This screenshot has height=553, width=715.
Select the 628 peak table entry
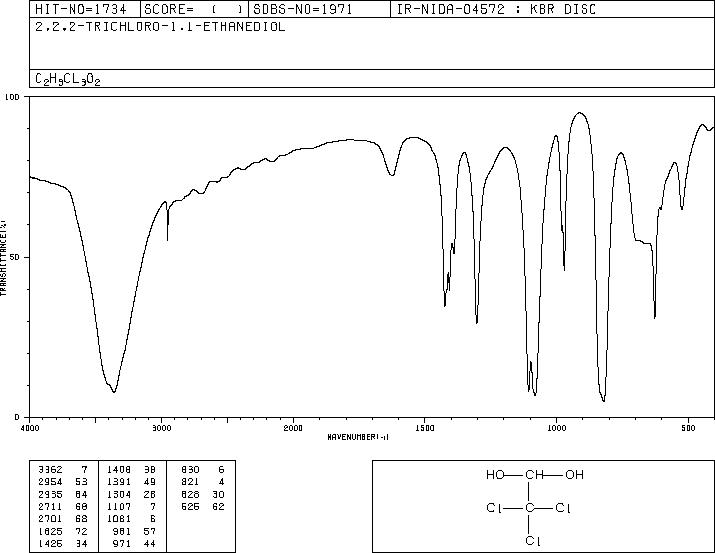pyautogui.click(x=202, y=495)
